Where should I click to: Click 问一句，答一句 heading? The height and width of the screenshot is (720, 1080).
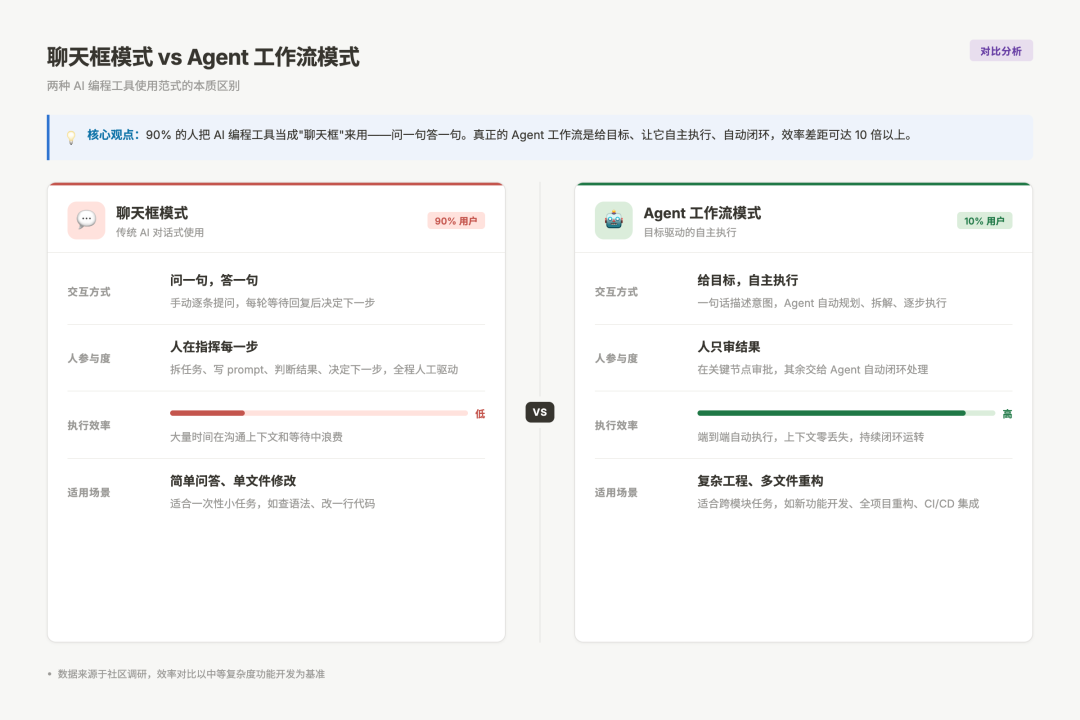(x=214, y=280)
